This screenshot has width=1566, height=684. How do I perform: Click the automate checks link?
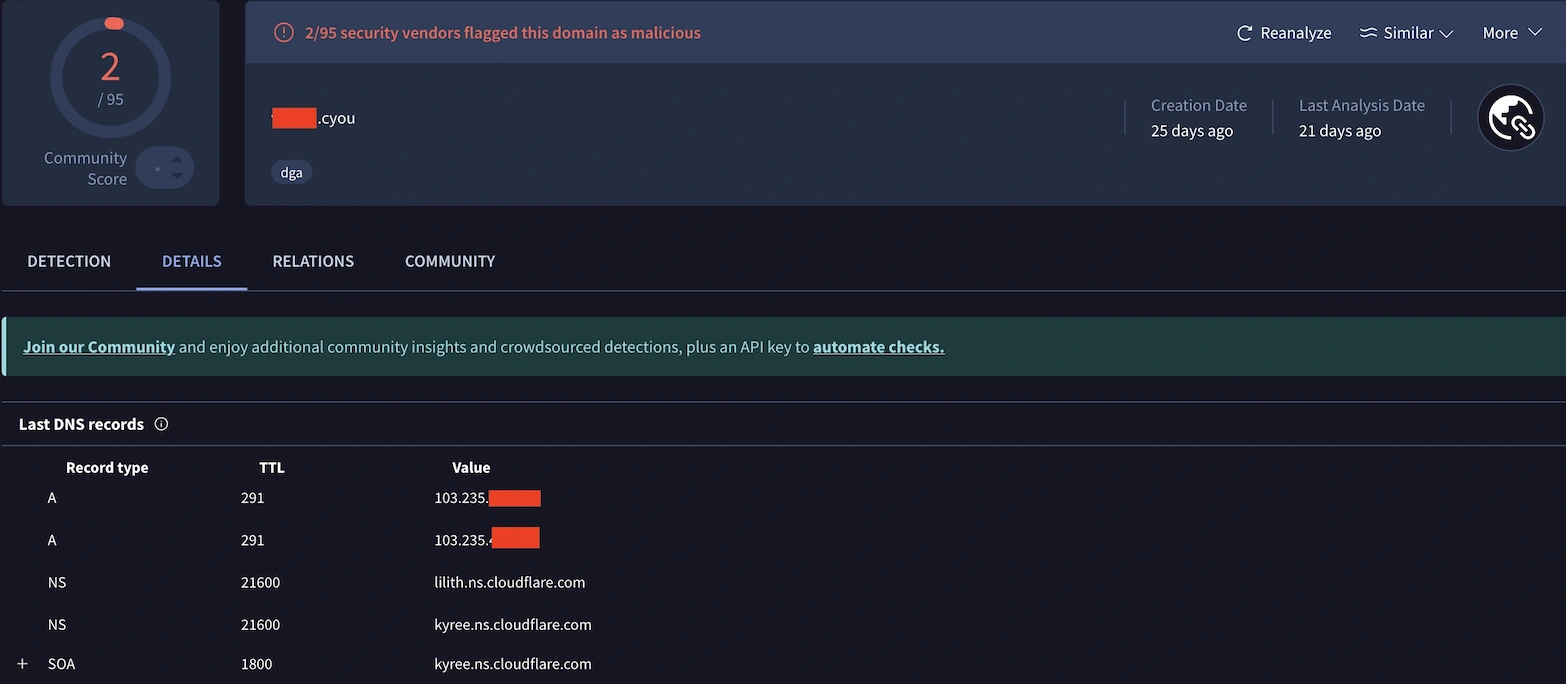(x=878, y=347)
